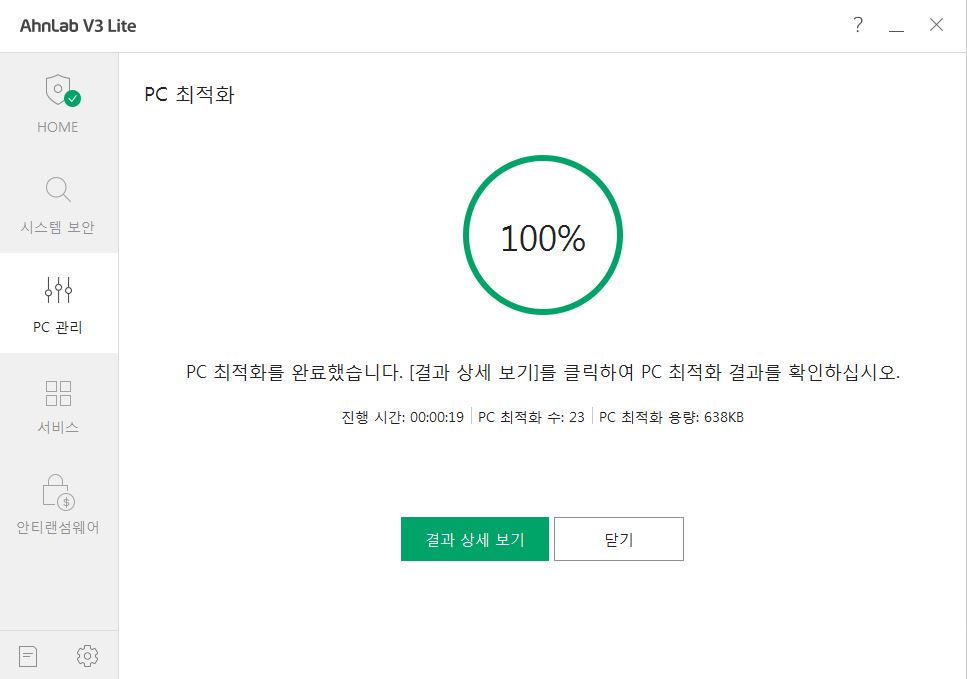Click the 100% progress circle
The image size is (967, 679).
[541, 236]
